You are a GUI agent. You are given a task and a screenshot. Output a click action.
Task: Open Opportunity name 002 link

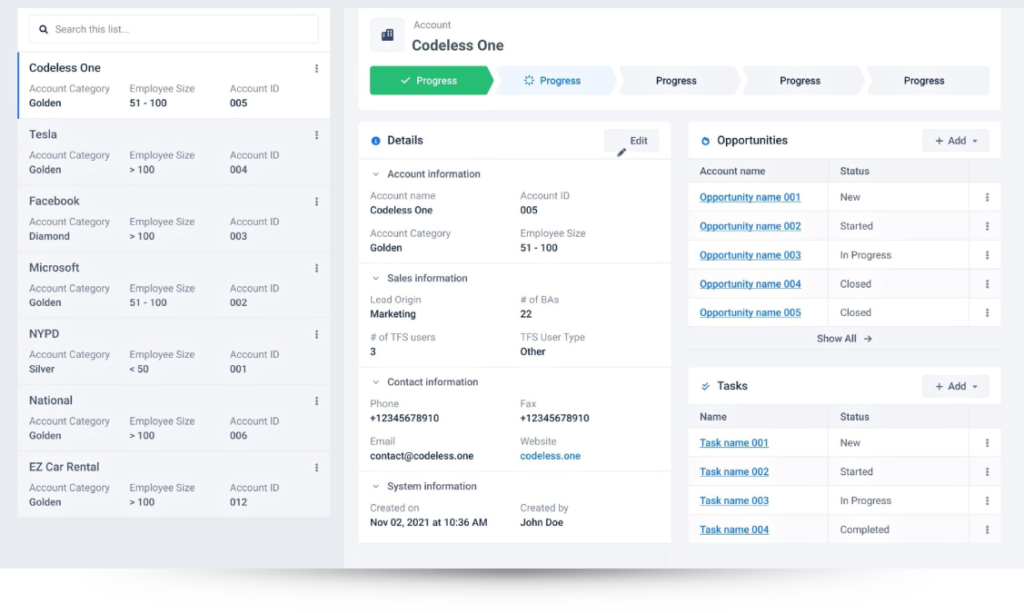click(750, 226)
